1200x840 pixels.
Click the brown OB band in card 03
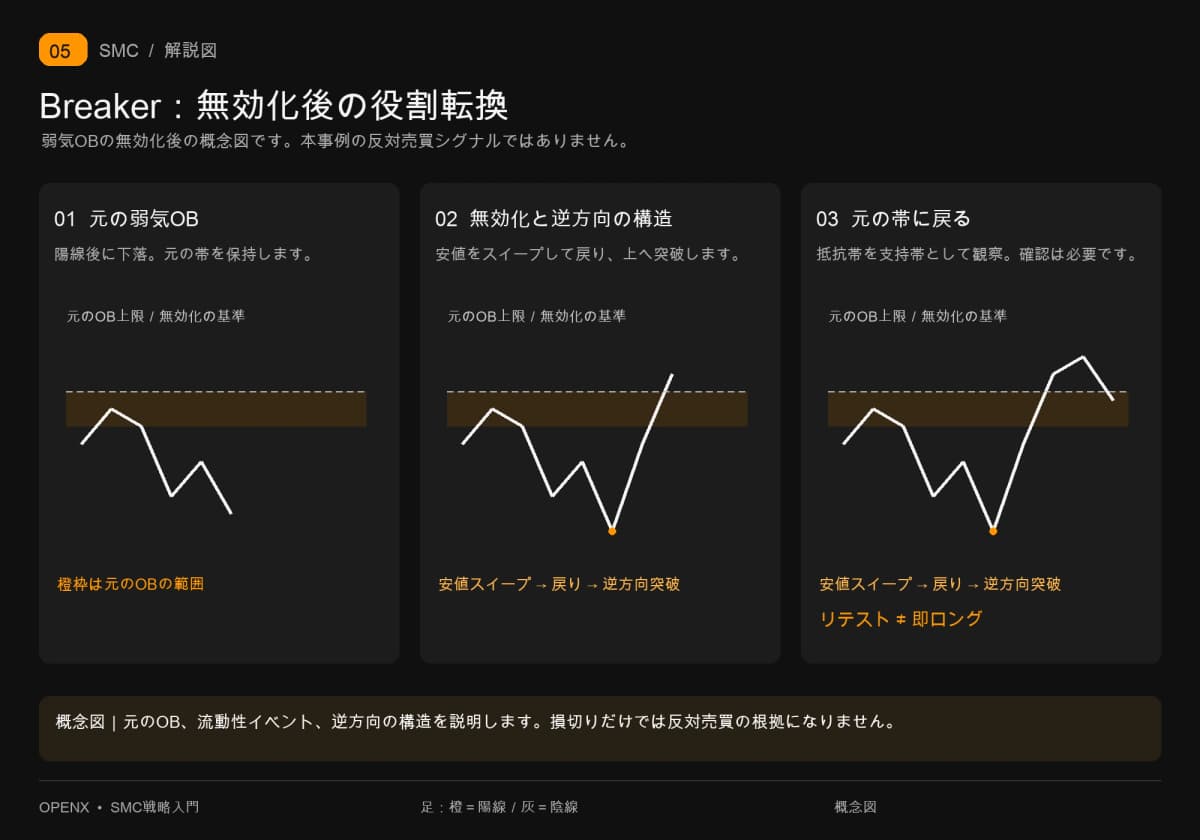click(978, 409)
